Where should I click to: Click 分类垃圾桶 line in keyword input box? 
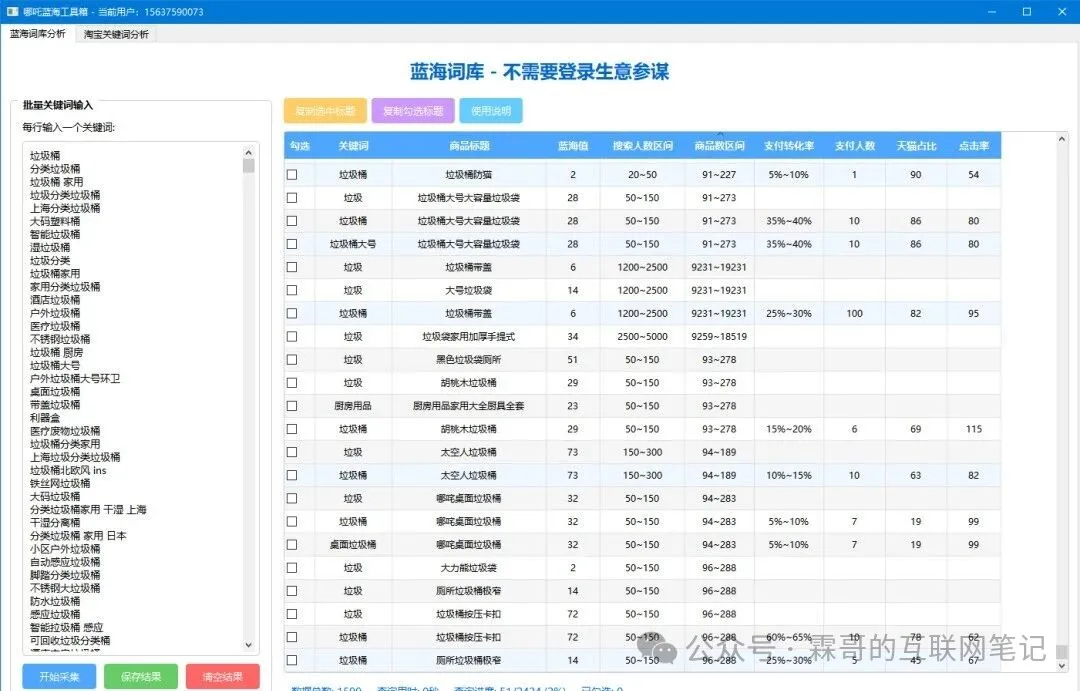[x=55, y=169]
